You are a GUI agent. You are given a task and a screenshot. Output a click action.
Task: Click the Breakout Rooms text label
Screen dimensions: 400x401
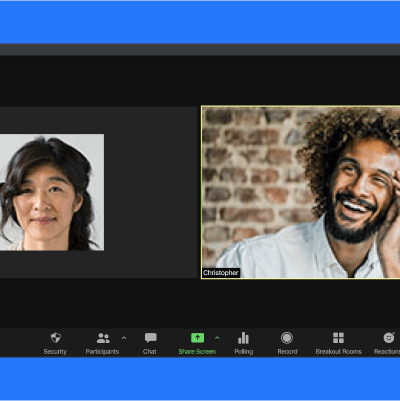(339, 351)
